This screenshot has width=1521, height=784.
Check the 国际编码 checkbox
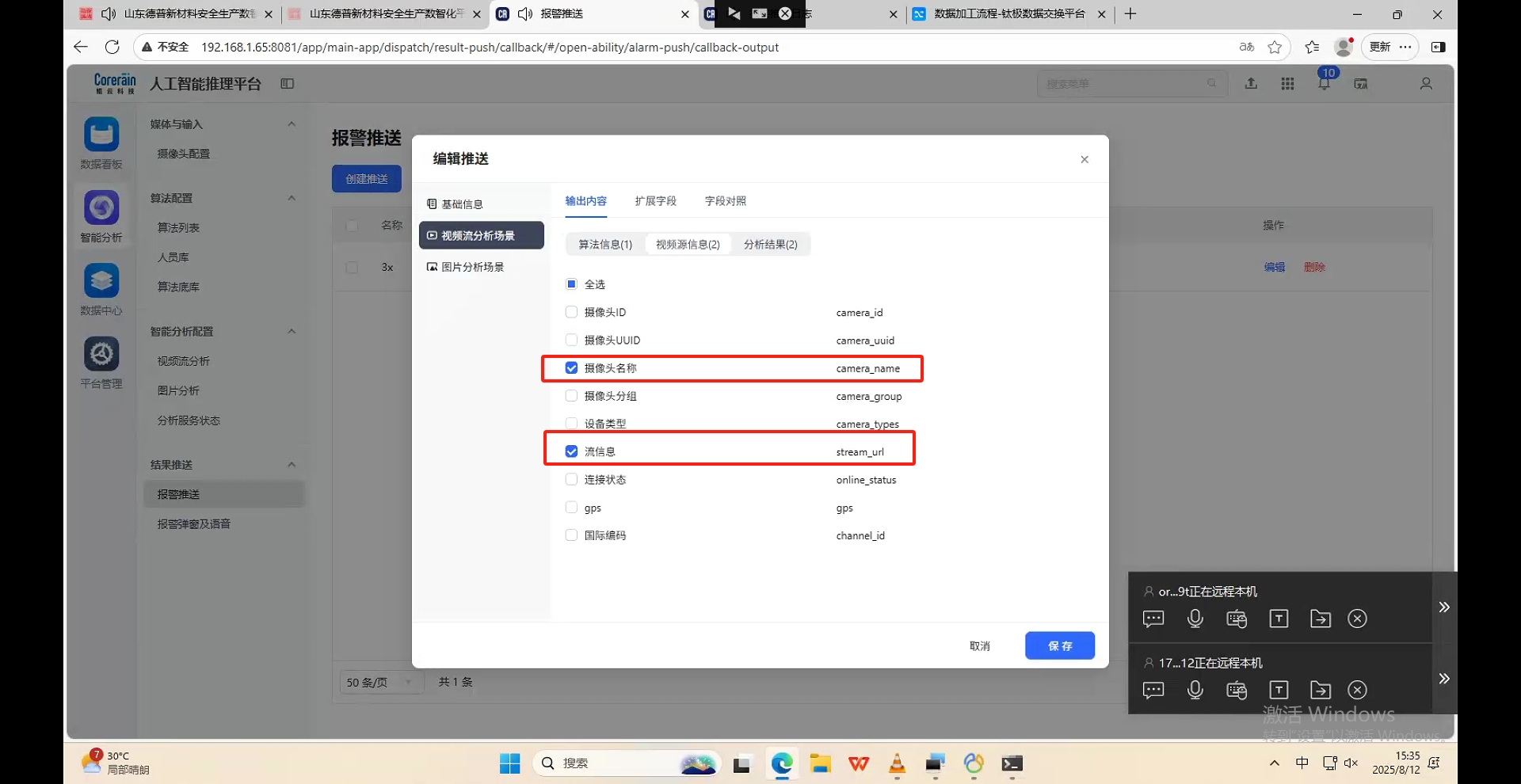point(571,535)
